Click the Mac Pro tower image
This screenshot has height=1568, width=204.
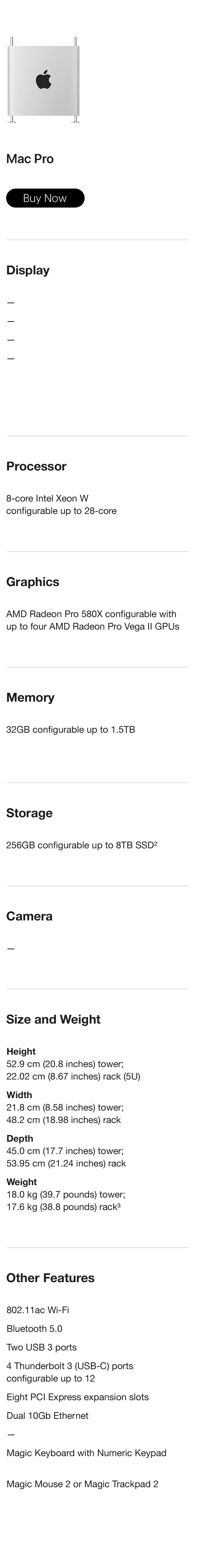click(x=44, y=80)
